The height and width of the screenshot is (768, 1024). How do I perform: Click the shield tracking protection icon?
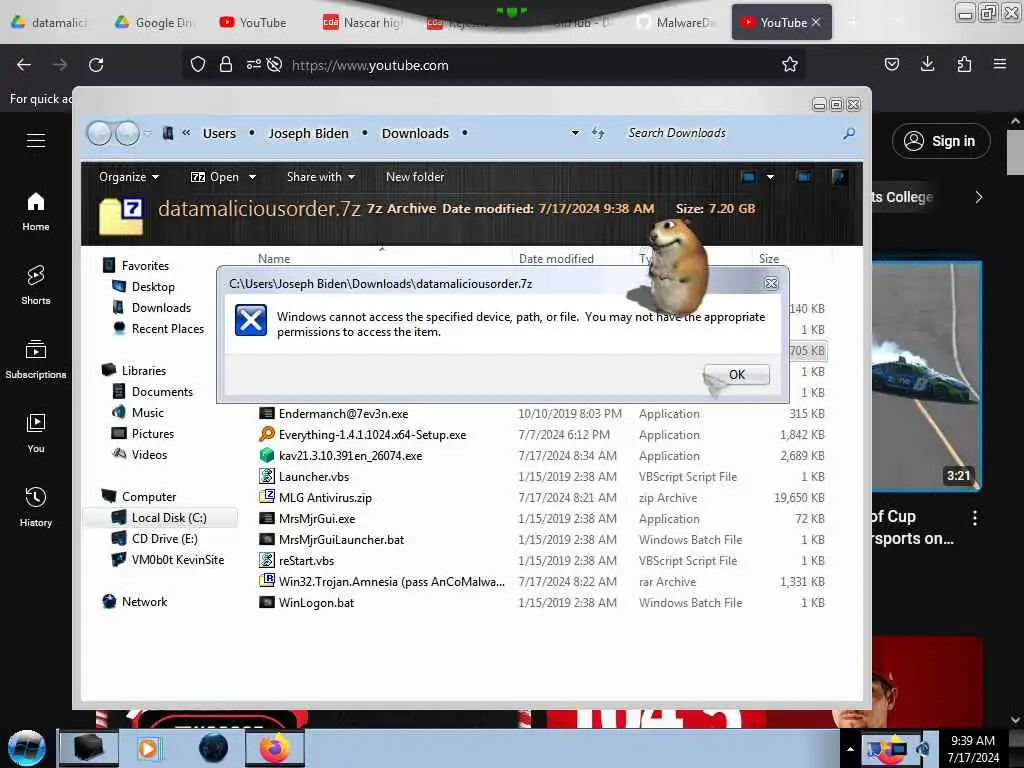coord(198,64)
